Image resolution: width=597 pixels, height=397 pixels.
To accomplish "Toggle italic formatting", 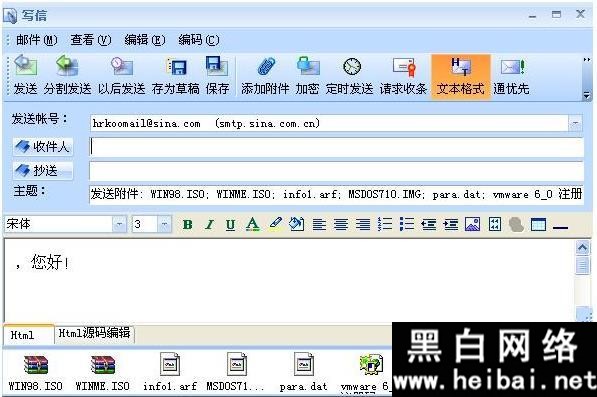I will click(209, 225).
